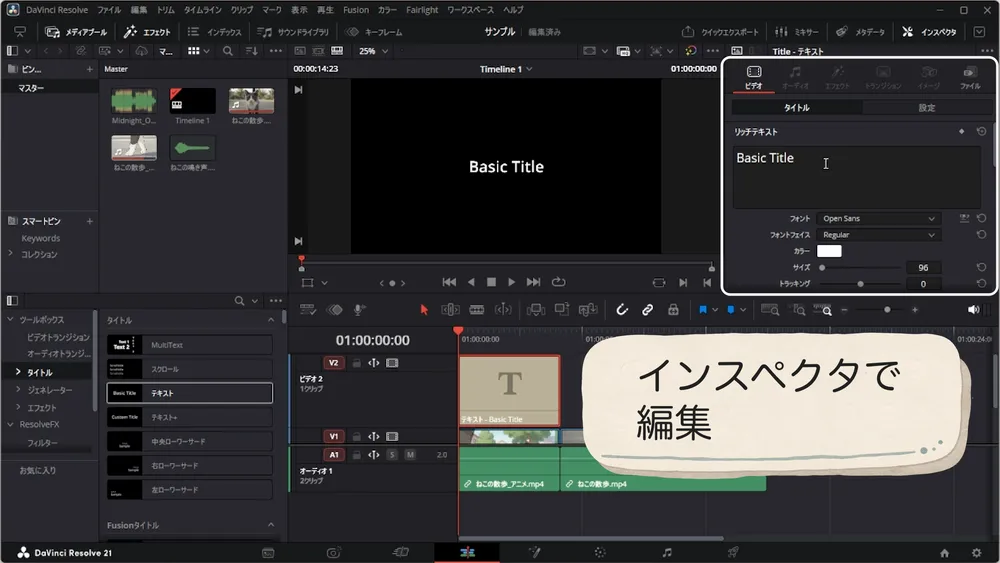Collapse the ResolveFX category
Image resolution: width=1000 pixels, height=563 pixels.
[x=10, y=424]
